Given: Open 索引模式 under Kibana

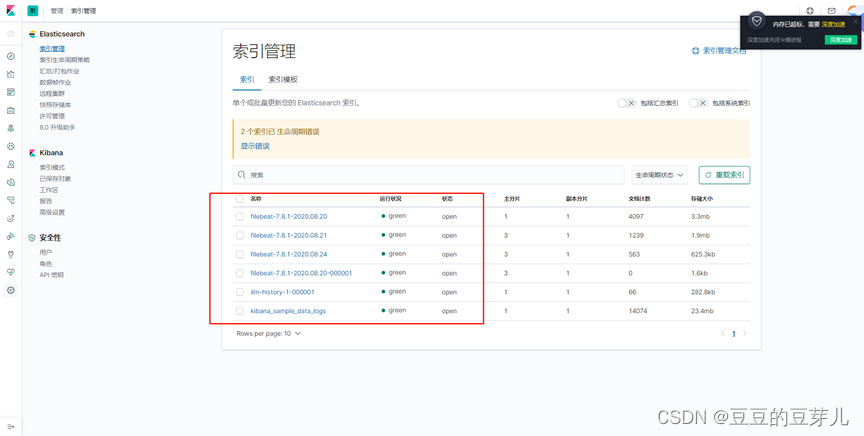Looking at the screenshot, I should click(52, 167).
